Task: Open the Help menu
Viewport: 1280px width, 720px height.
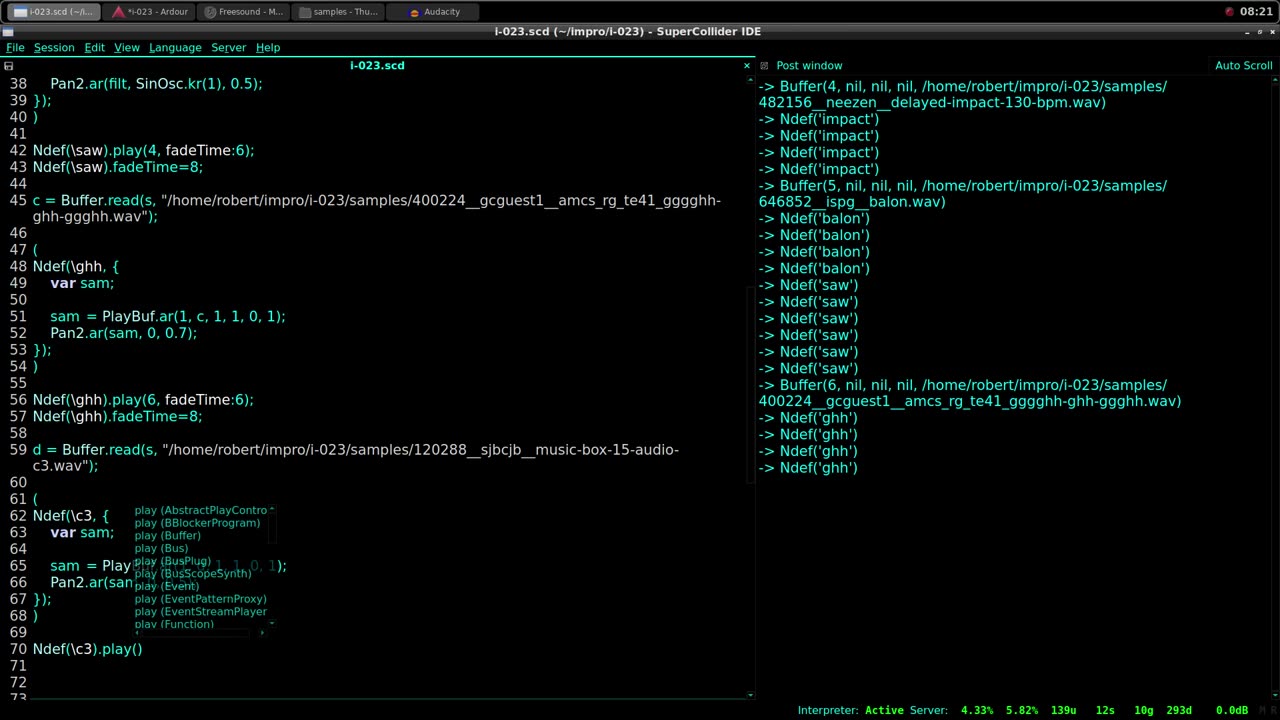Action: [268, 47]
